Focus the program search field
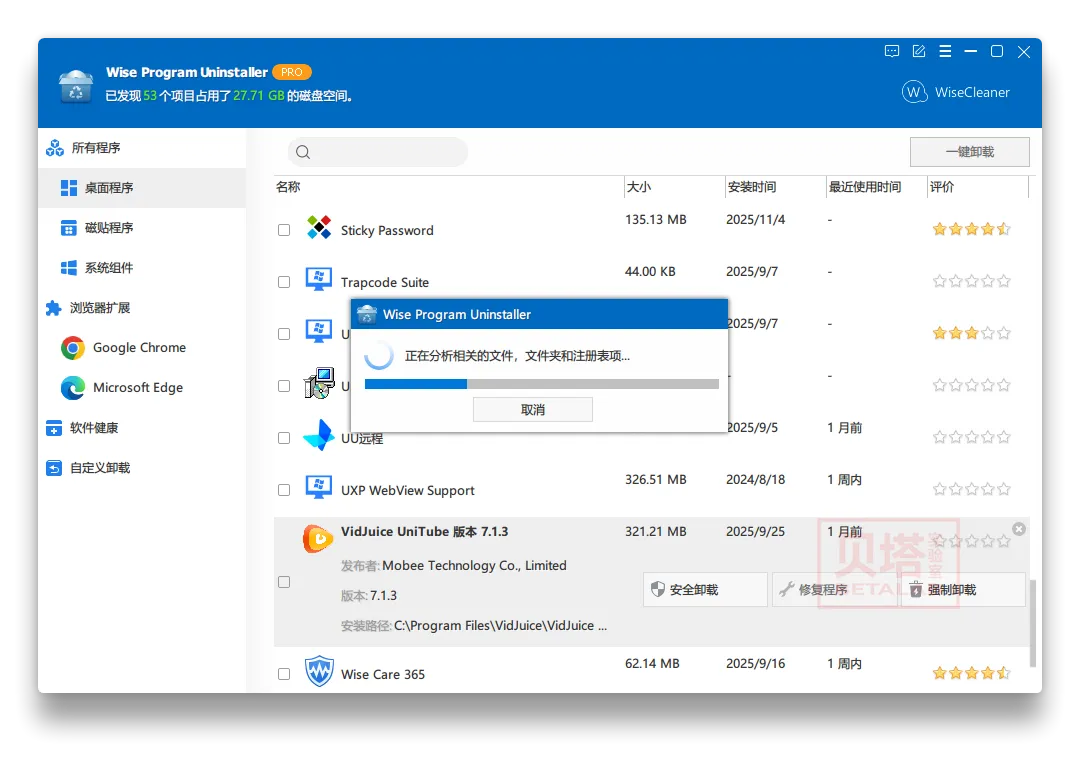Viewport: 1080px width, 759px height. 377,152
